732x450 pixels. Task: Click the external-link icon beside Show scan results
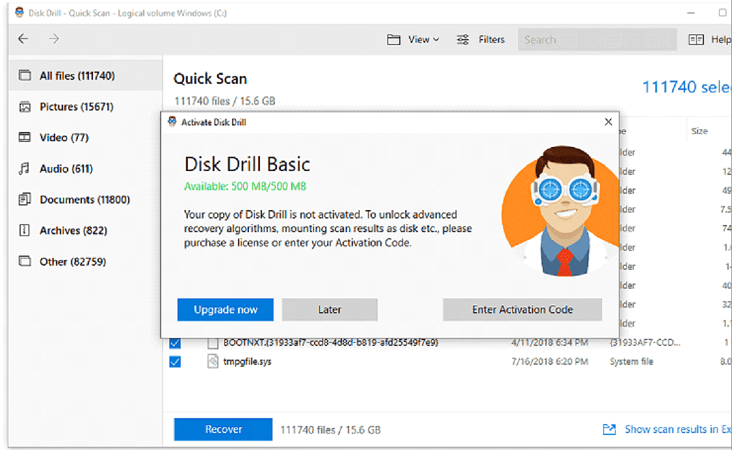point(609,429)
